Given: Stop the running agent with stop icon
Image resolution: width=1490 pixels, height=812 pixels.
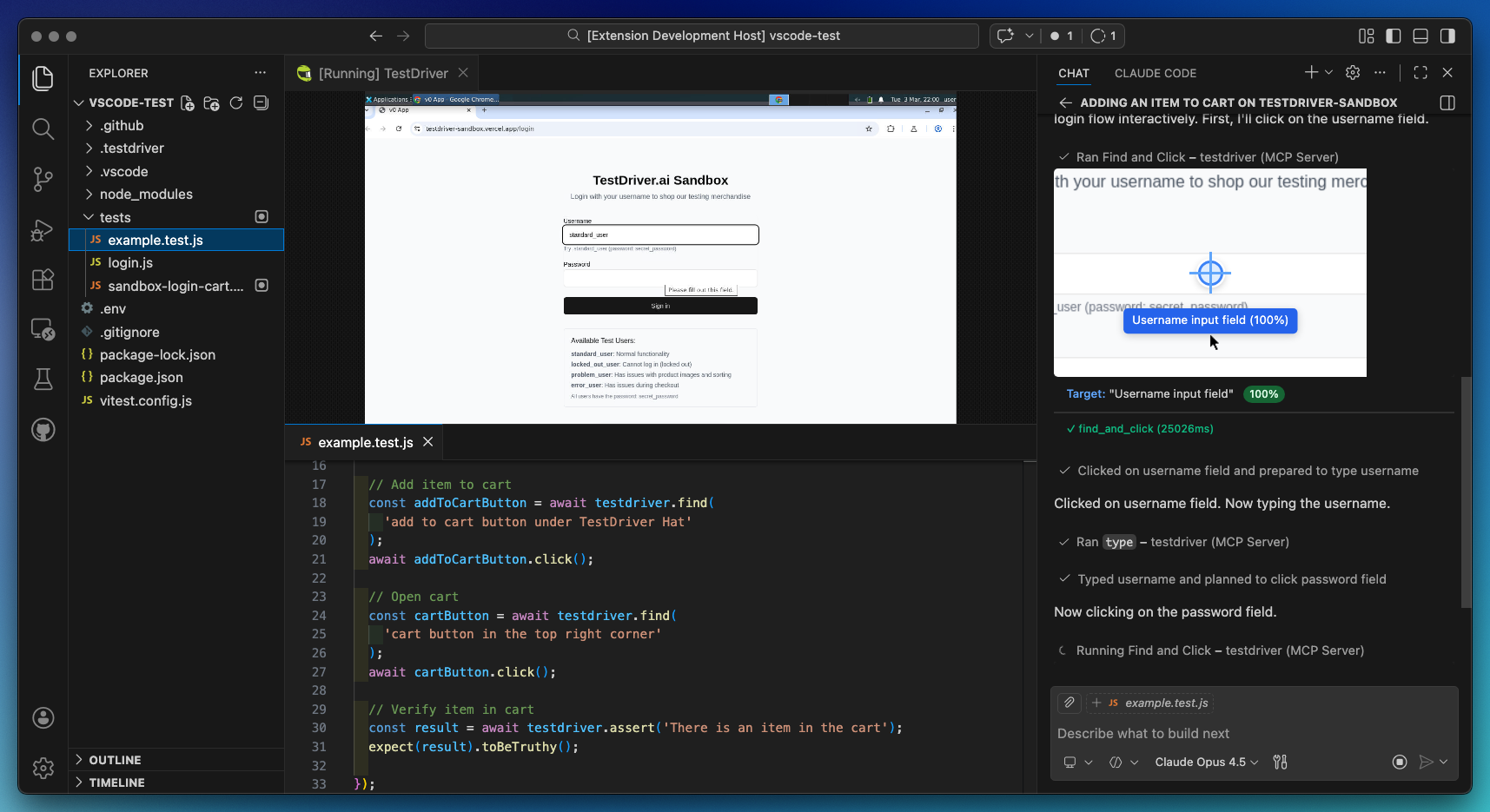Looking at the screenshot, I should pos(1399,762).
